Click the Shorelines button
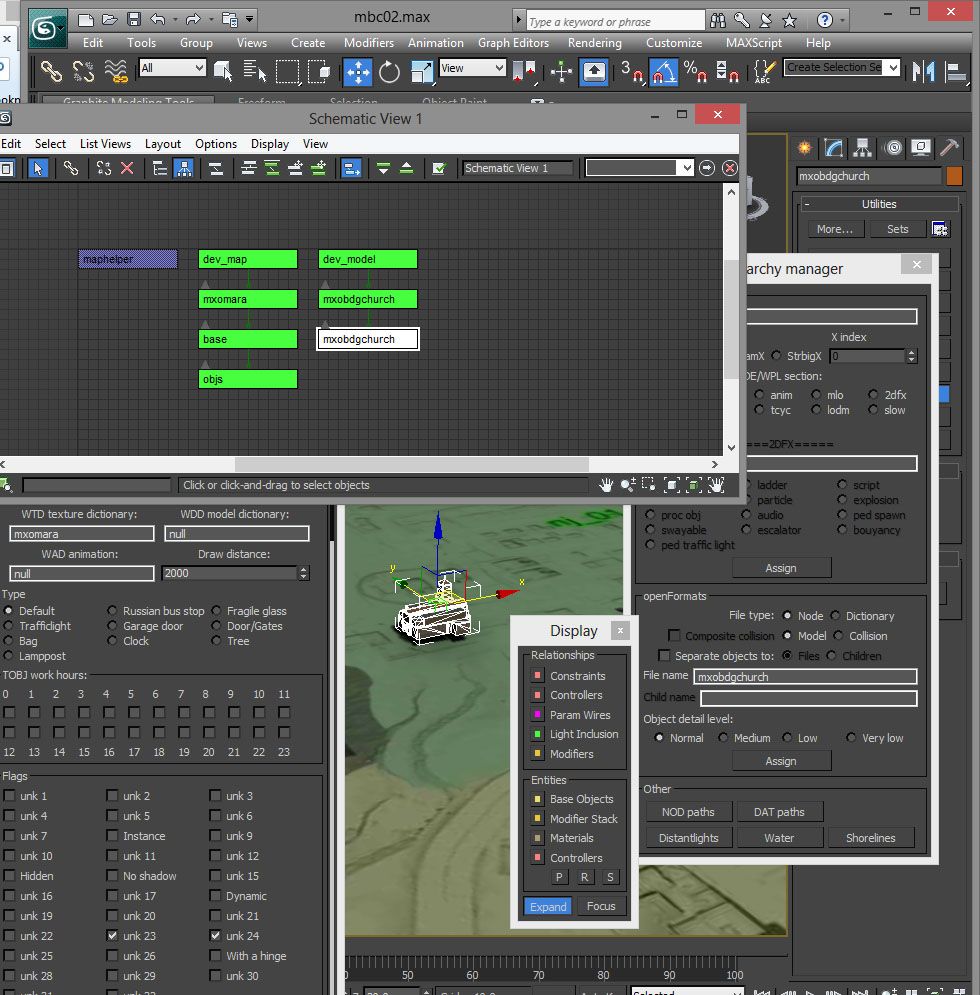This screenshot has width=980, height=995. pyautogui.click(x=870, y=838)
